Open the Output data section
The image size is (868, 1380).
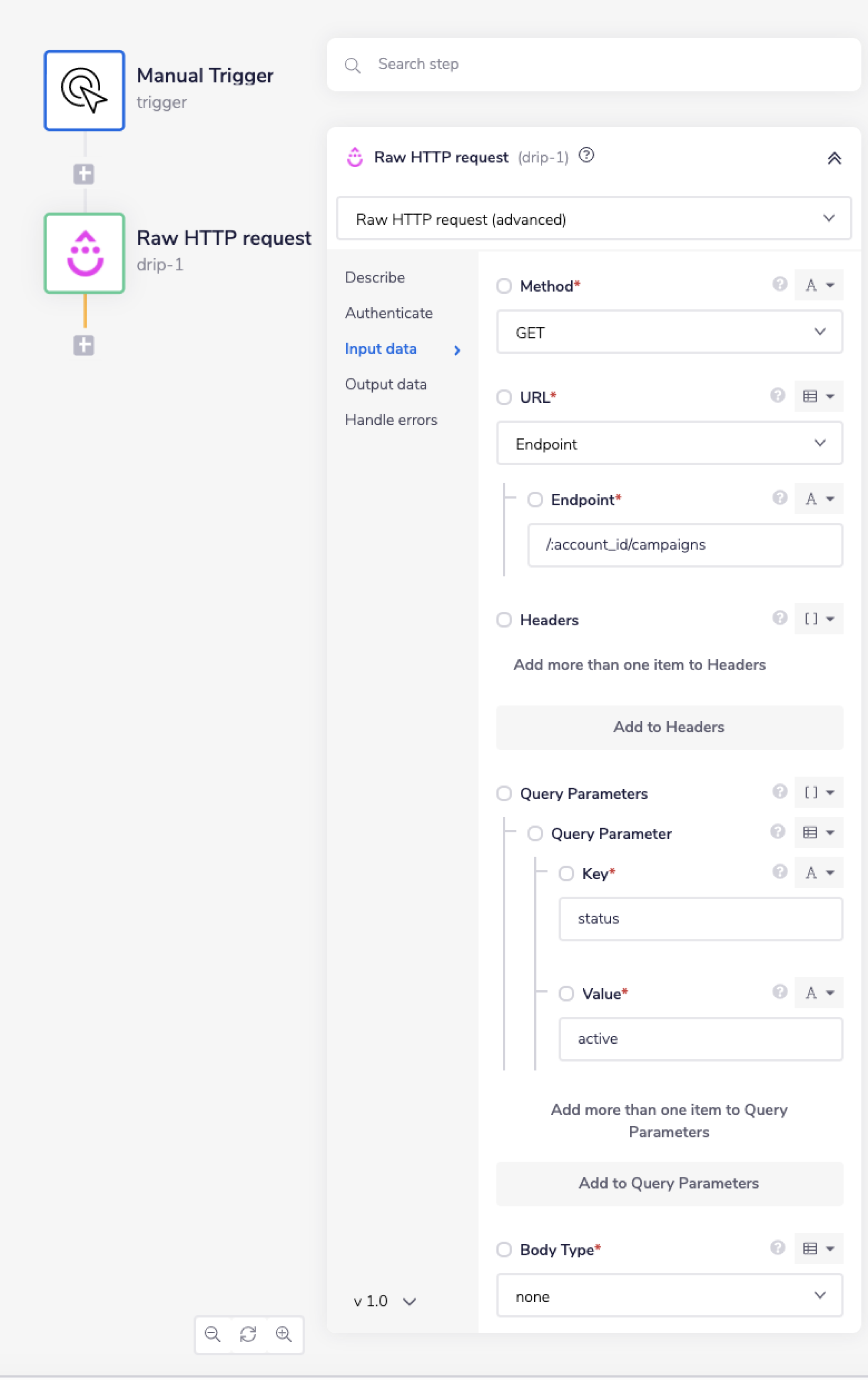(x=386, y=384)
